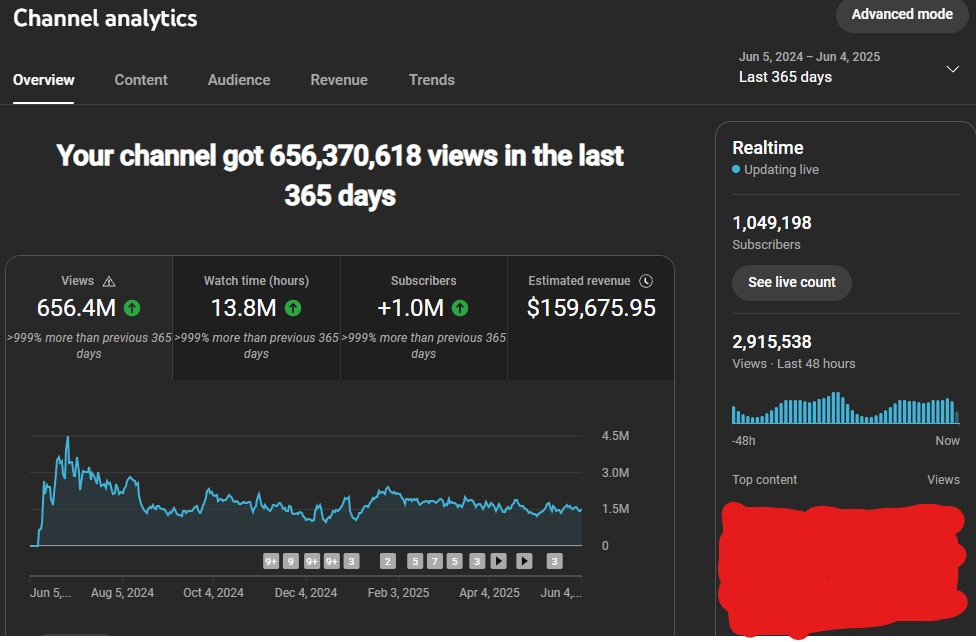Screen dimensions: 976x642
Task: Click the green up arrow beside 656.4M
Action: point(132,308)
